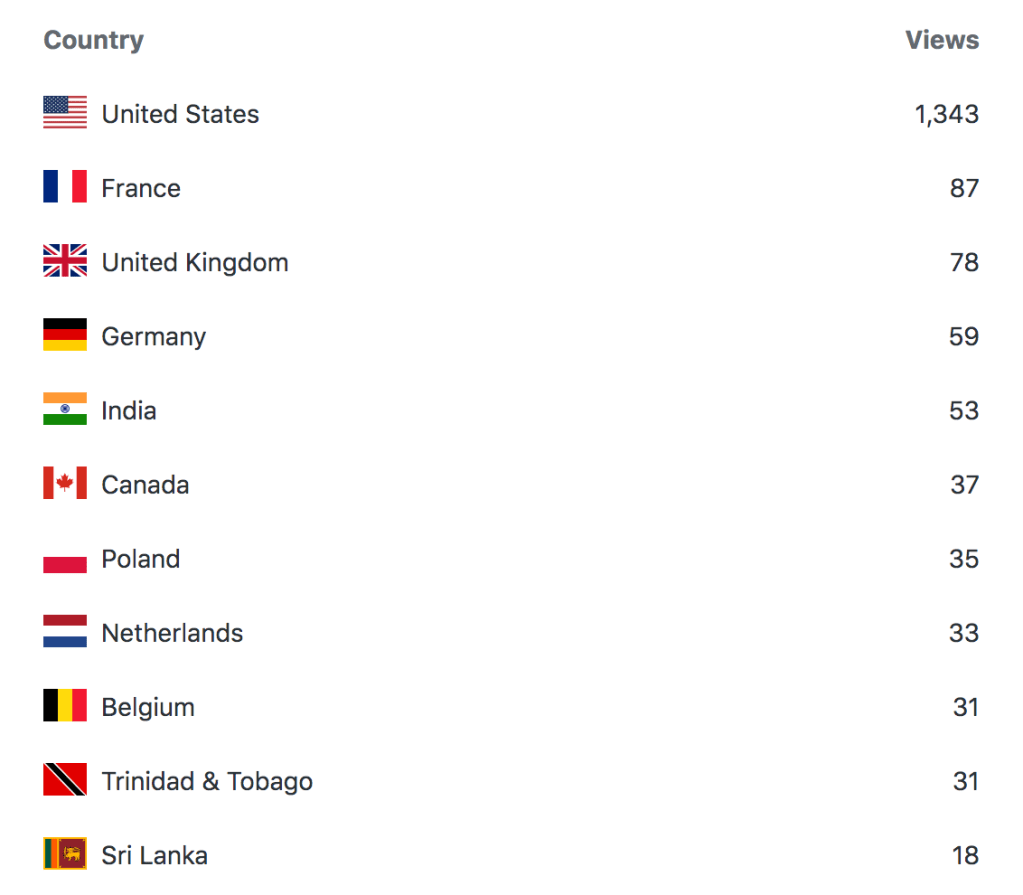Click the Trinidad & Tobago flag
The width and height of the screenshot is (1023, 895).
65,780
